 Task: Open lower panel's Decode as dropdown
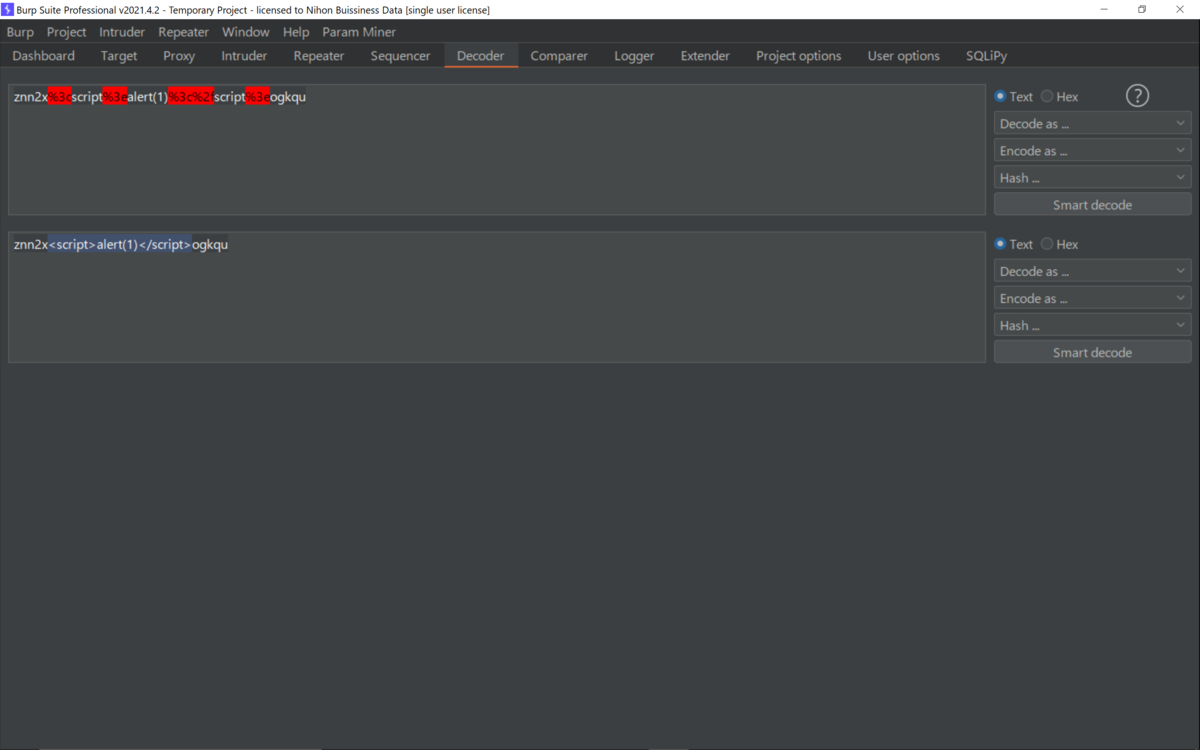click(1092, 271)
